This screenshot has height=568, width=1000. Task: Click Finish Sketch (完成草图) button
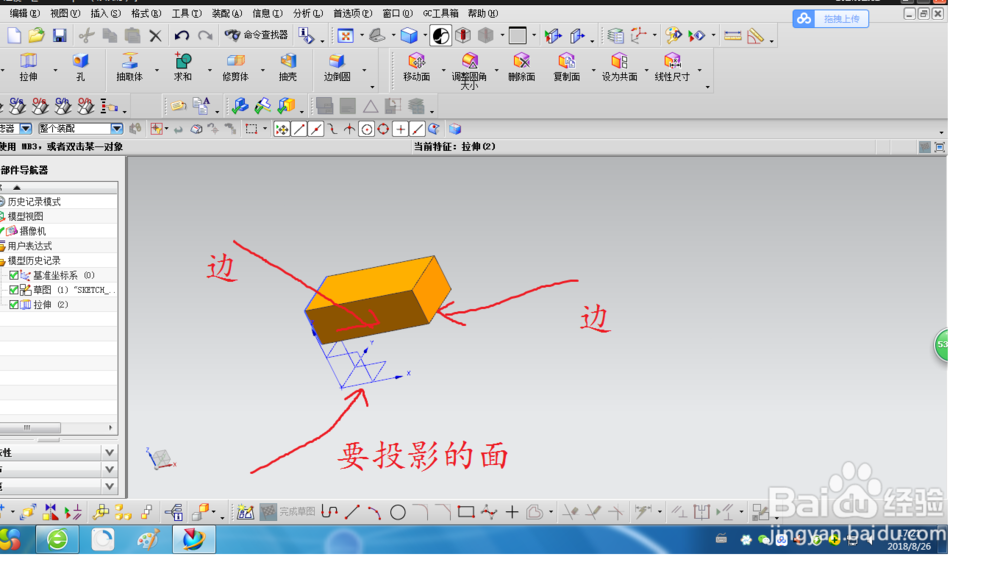[288, 511]
